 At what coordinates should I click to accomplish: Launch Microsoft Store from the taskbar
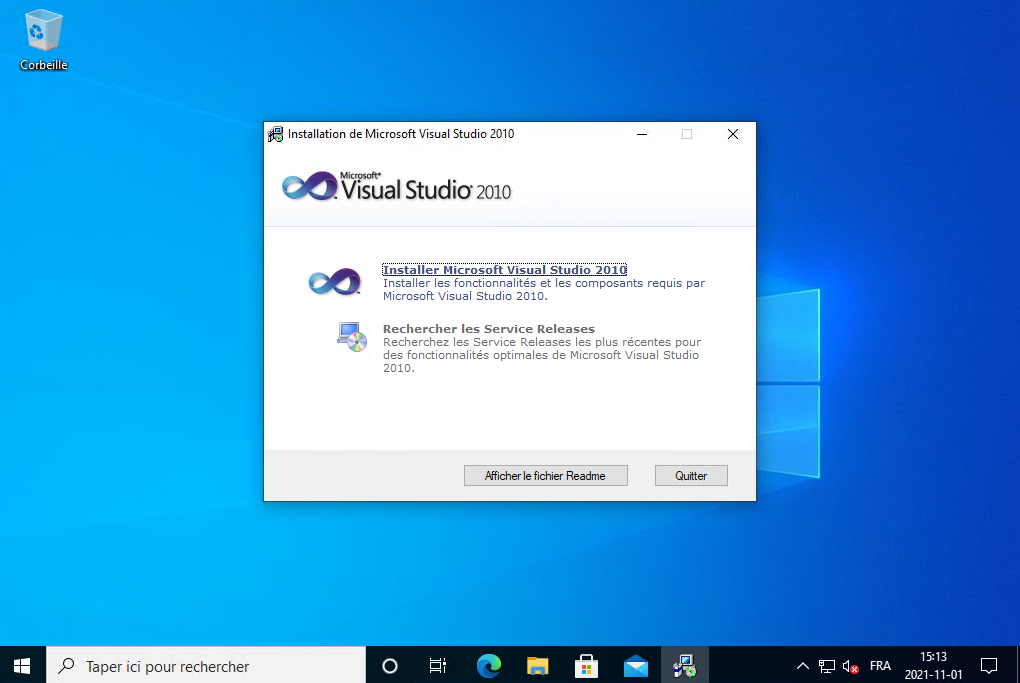(x=587, y=665)
